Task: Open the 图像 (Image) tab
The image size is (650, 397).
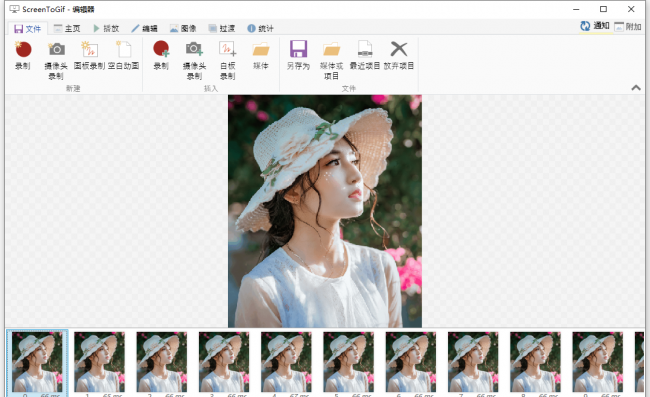Action: [183, 29]
